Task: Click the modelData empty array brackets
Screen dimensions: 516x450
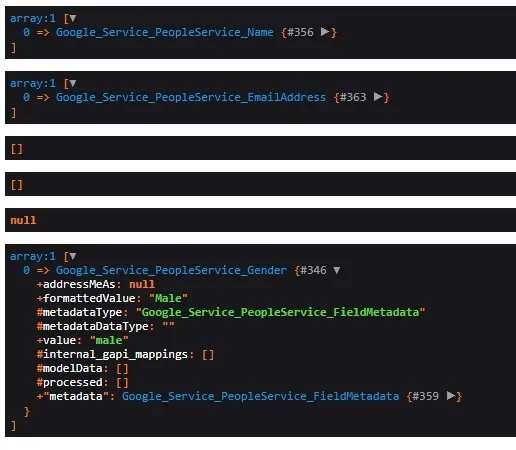Action: pos(122,368)
